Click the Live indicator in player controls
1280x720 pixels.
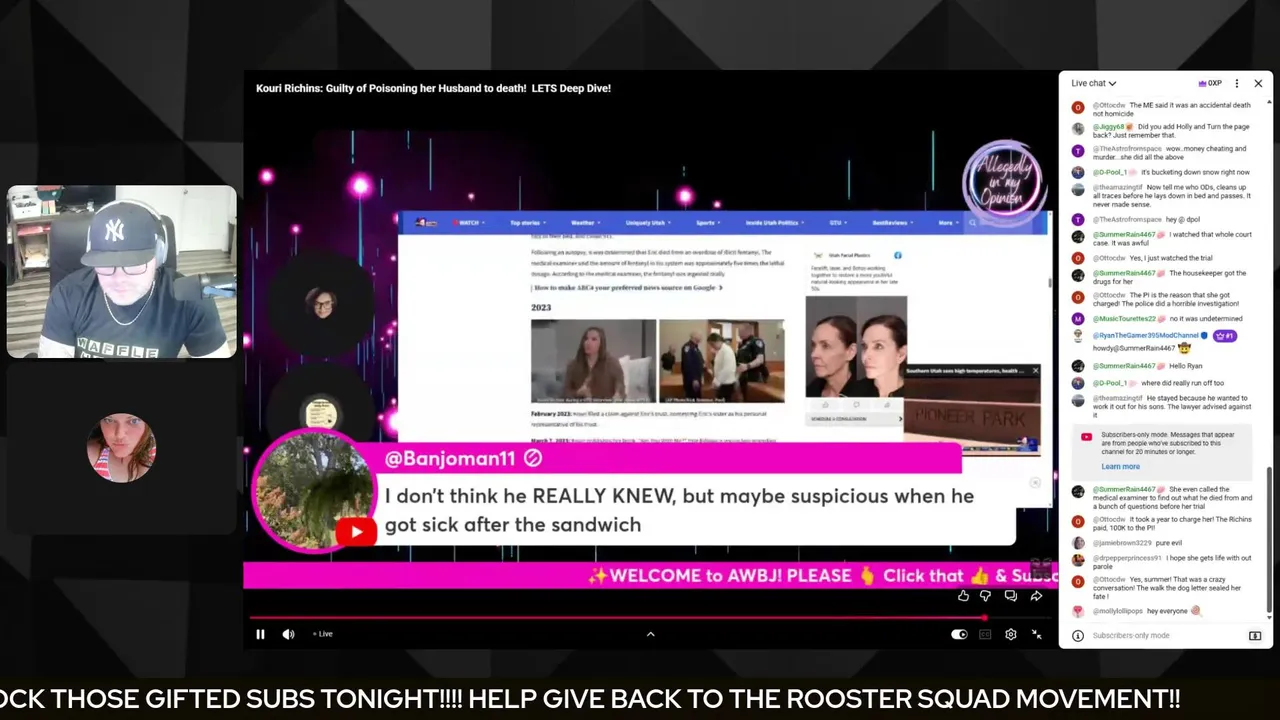323,634
